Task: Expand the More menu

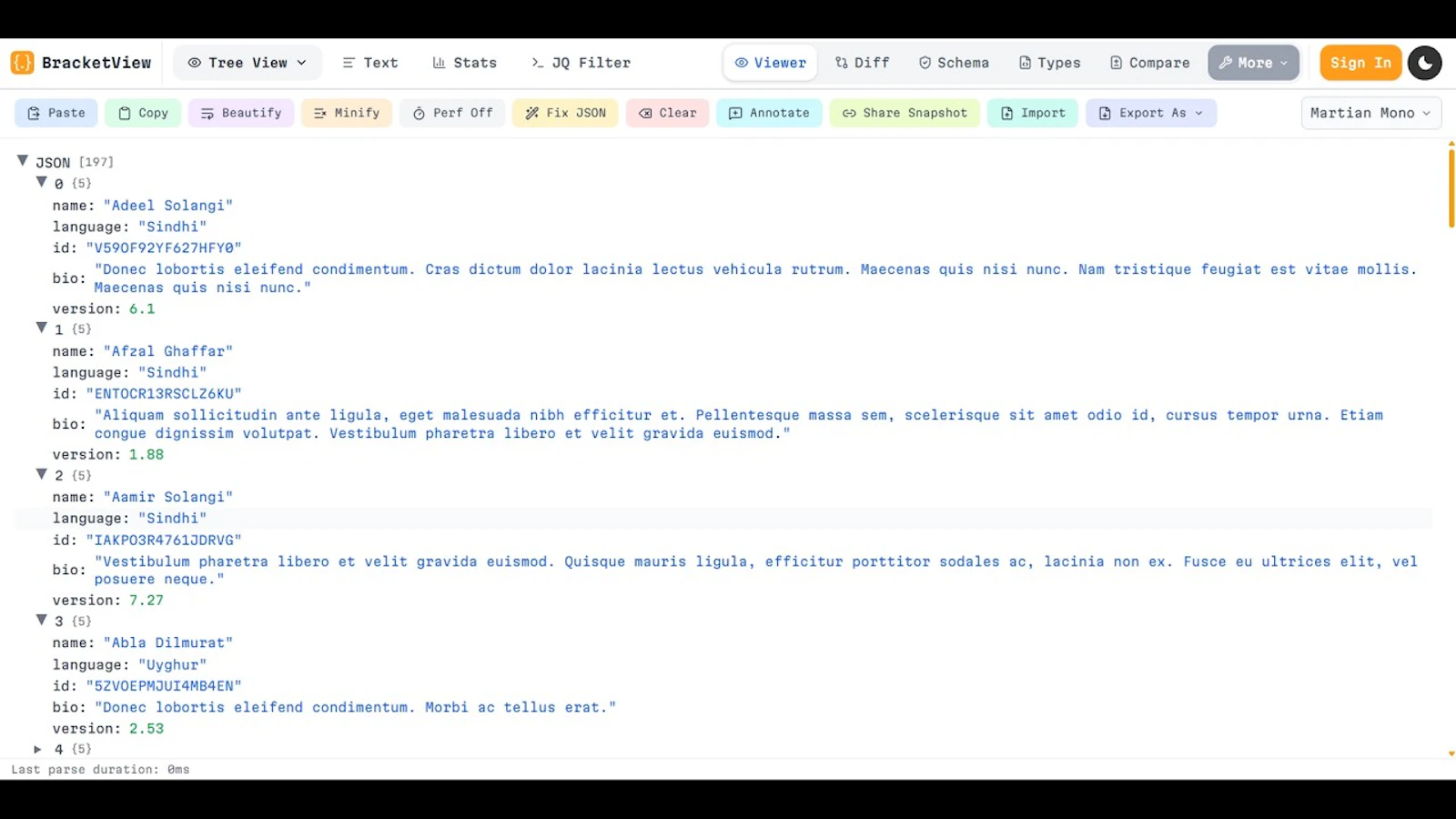Action: (1253, 63)
